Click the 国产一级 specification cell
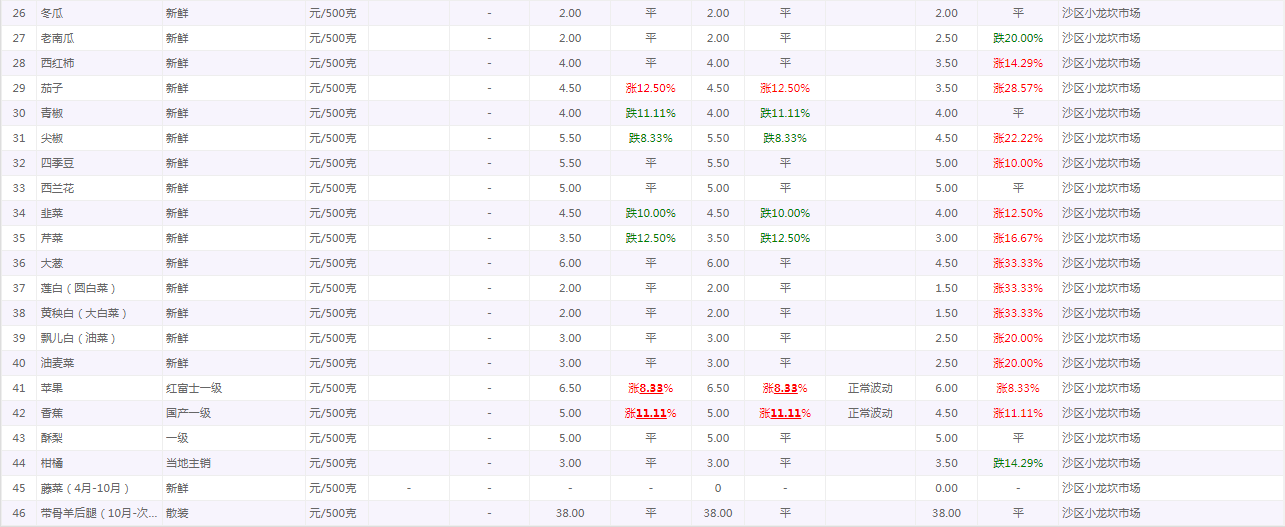 tap(188, 413)
